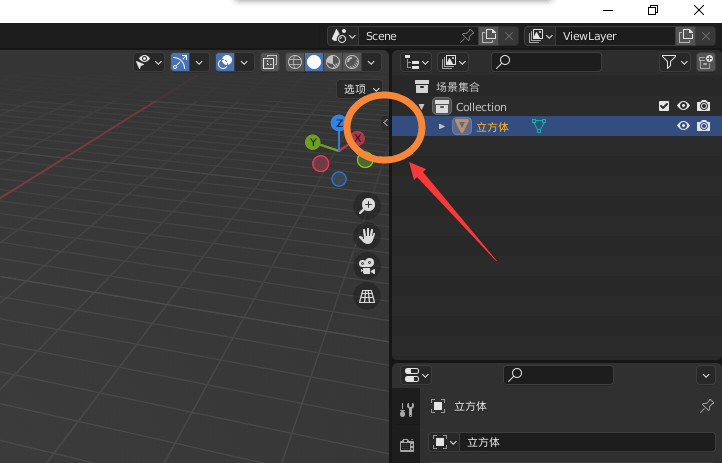
Task: Open outliner editor type dropdown
Action: tap(416, 62)
